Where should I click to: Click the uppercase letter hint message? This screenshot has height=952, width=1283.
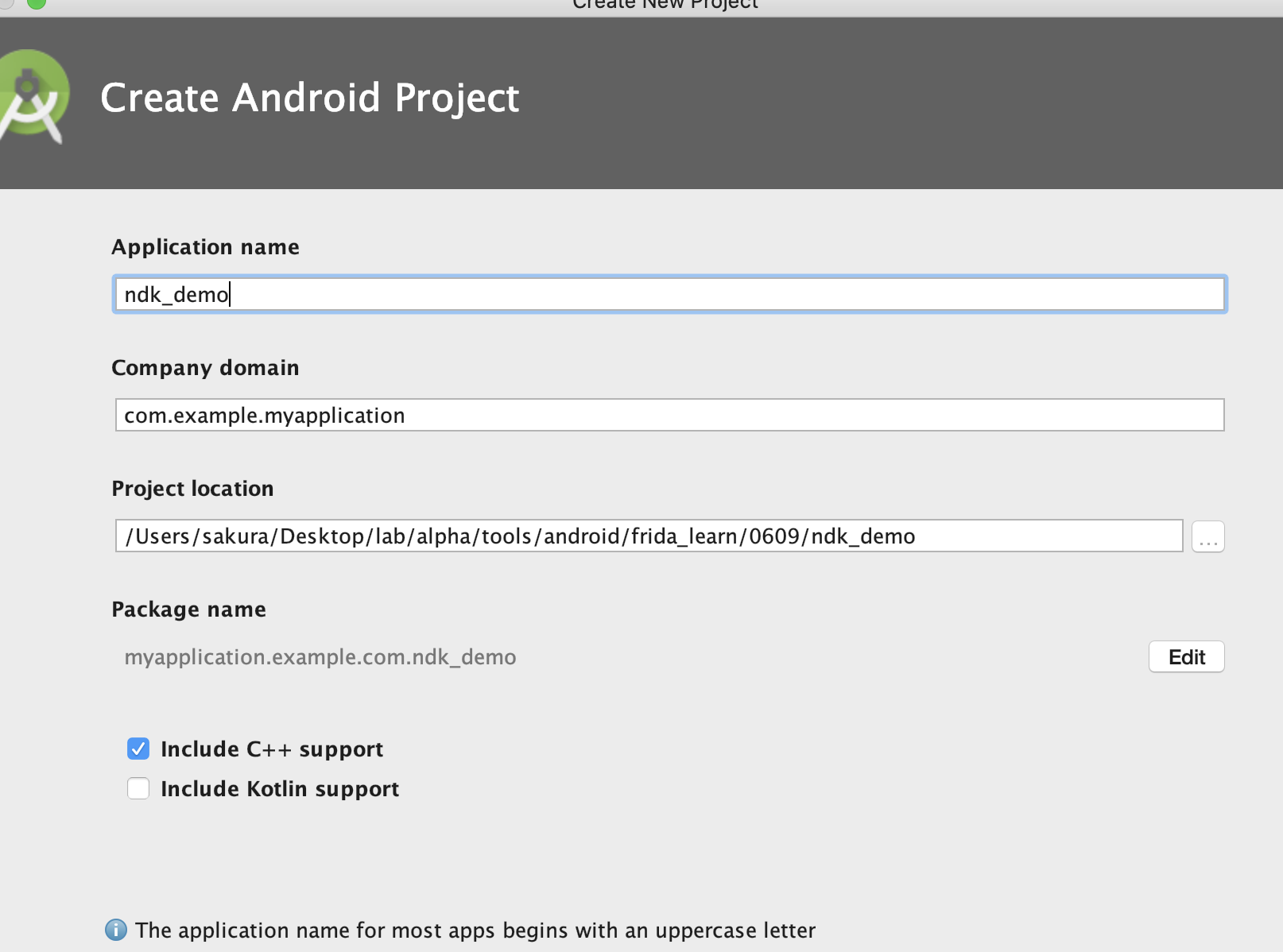pyautogui.click(x=475, y=931)
